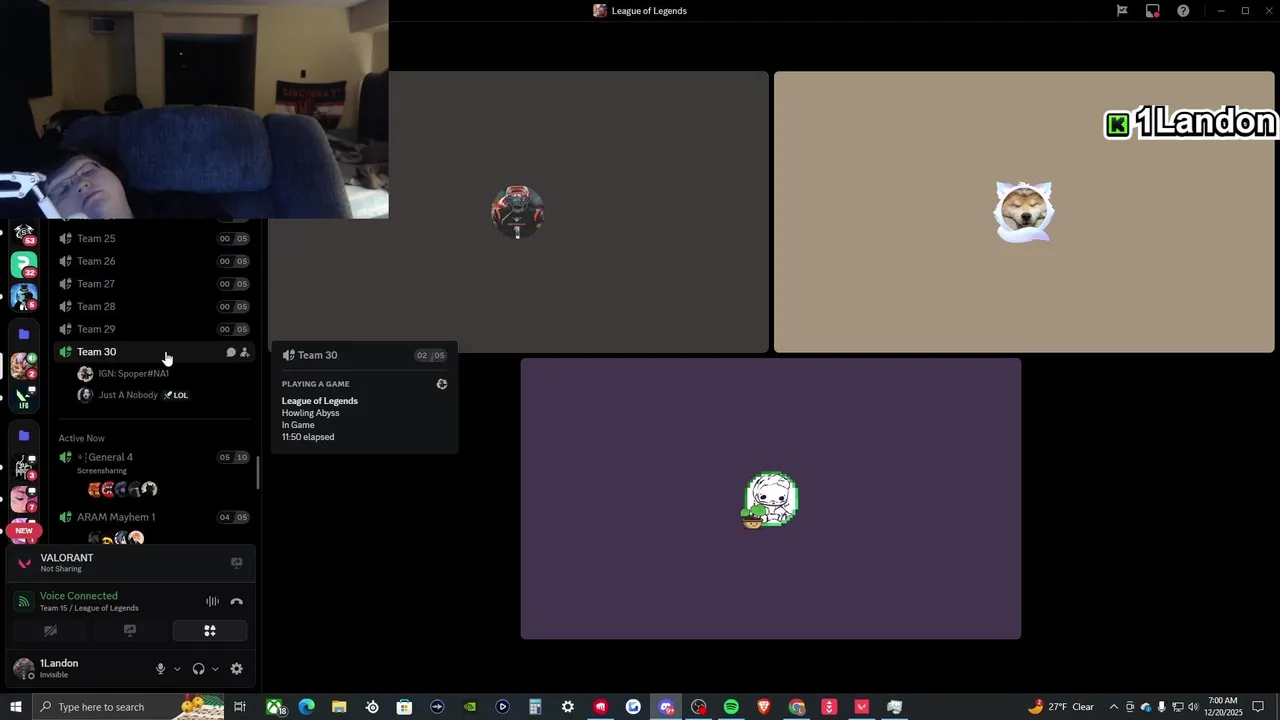This screenshot has width=1280, height=720.
Task: Click 1Landon user profile avatar
Action: click(x=24, y=668)
